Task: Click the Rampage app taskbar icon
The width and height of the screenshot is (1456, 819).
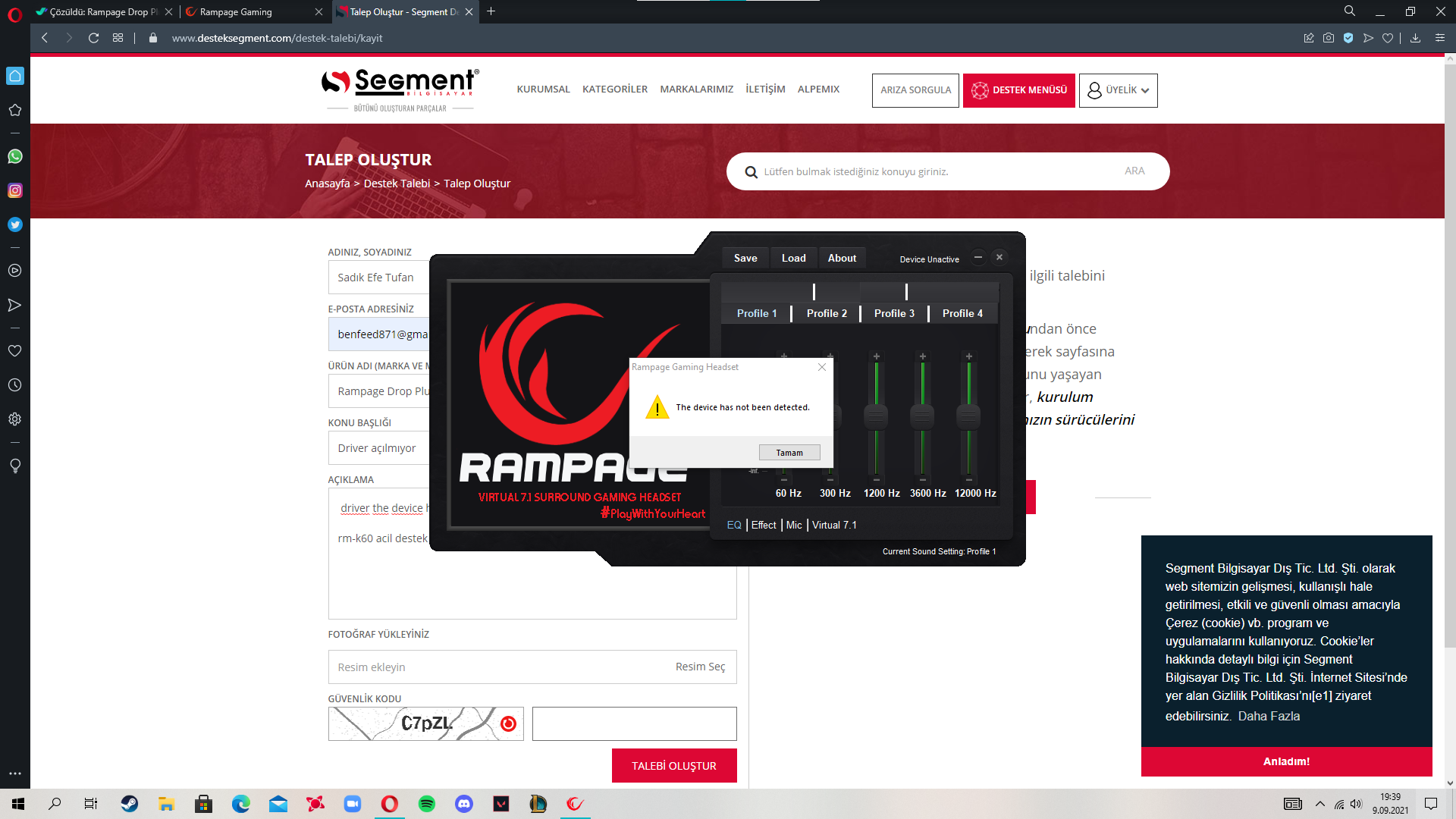Action: pos(576,804)
